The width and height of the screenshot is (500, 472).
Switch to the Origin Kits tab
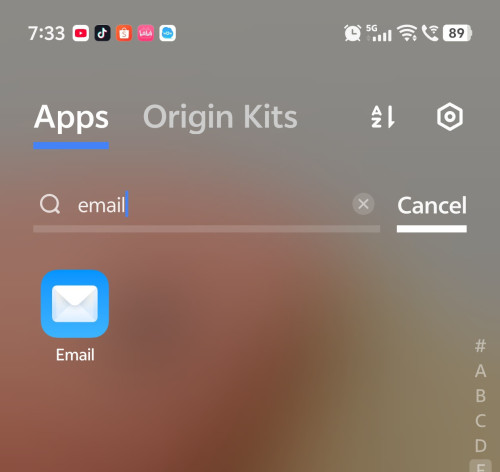pos(220,117)
